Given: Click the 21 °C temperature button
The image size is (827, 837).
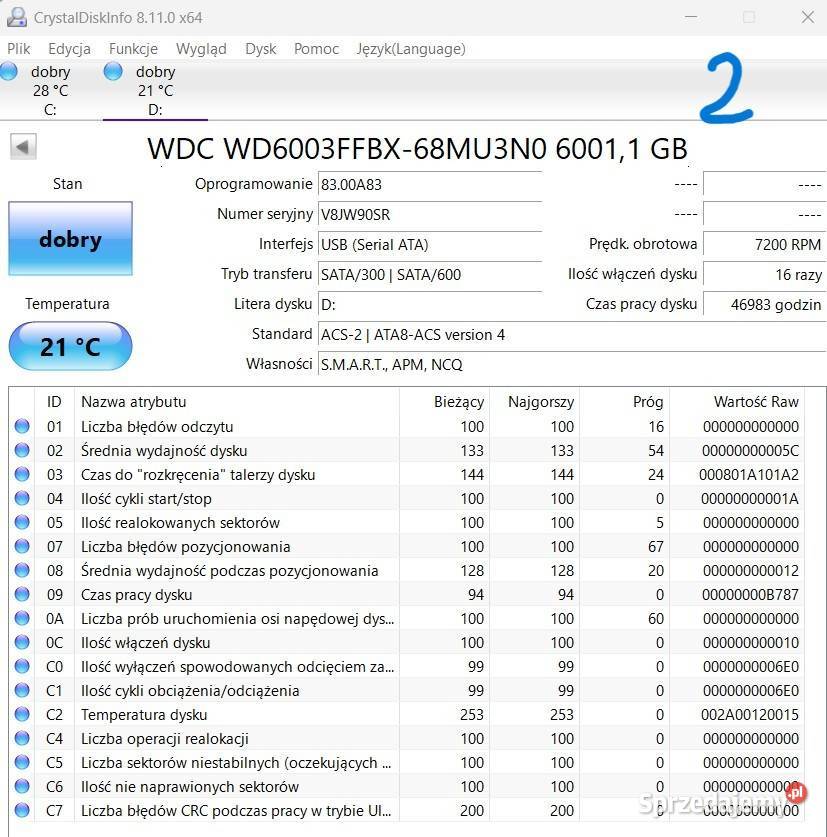Looking at the screenshot, I should [x=70, y=346].
